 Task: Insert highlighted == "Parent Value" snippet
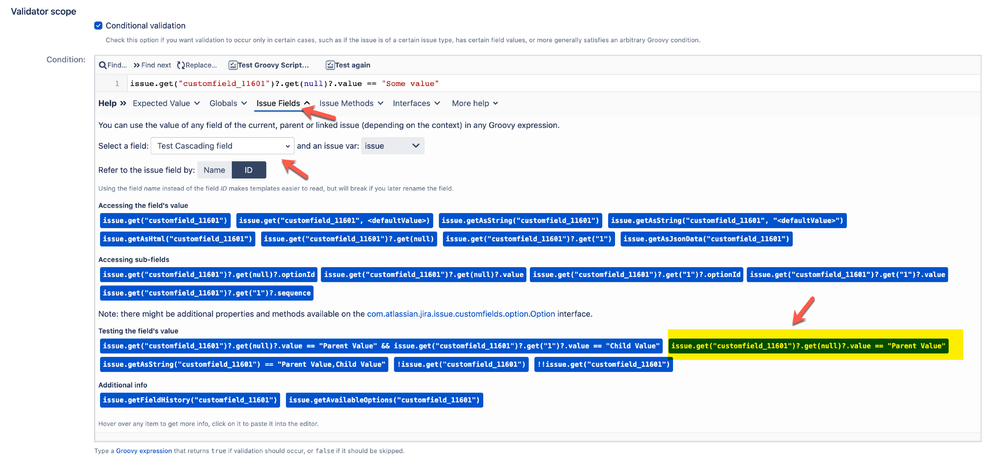click(x=809, y=346)
